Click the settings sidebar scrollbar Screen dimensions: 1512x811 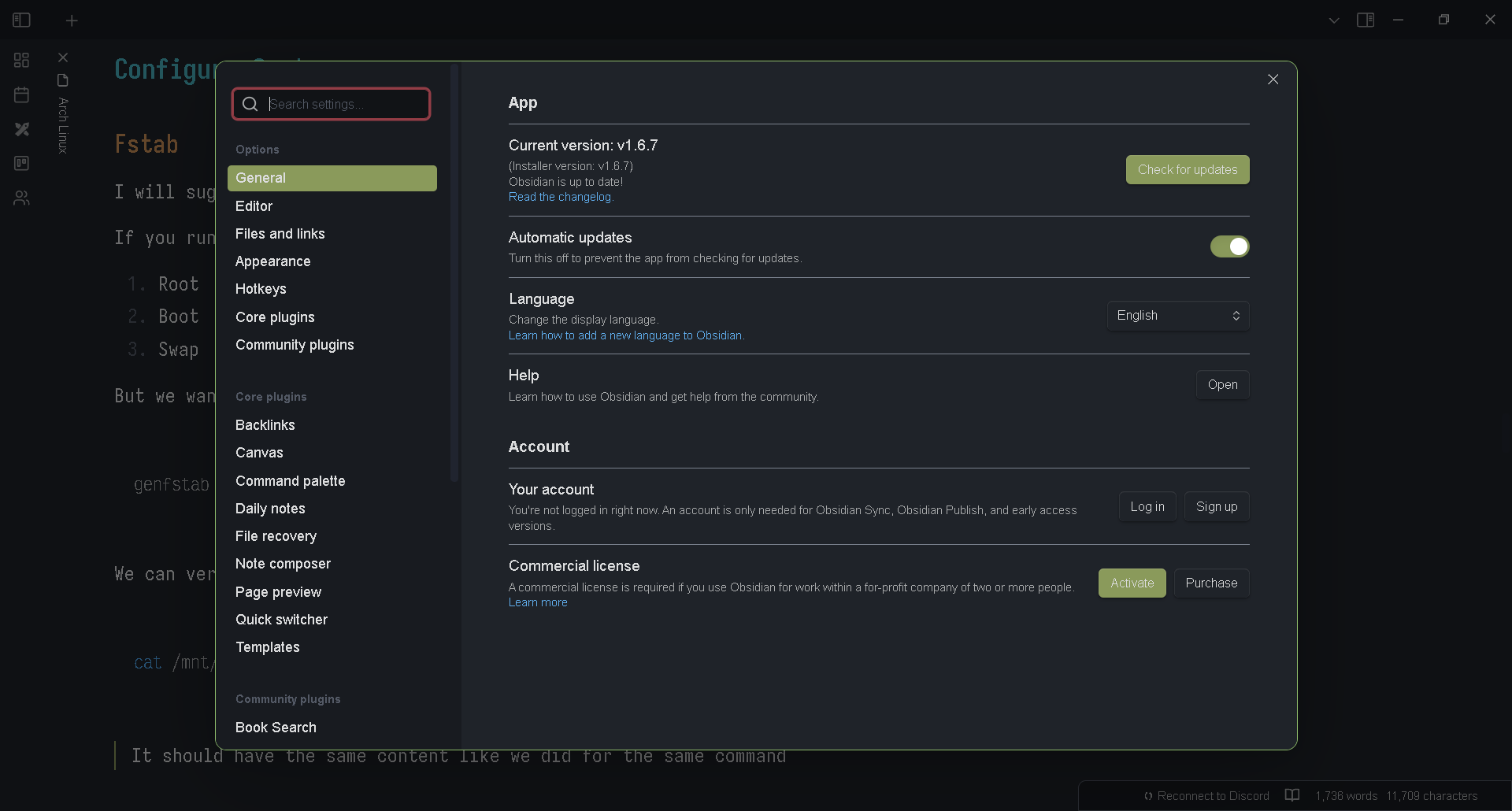(454, 273)
